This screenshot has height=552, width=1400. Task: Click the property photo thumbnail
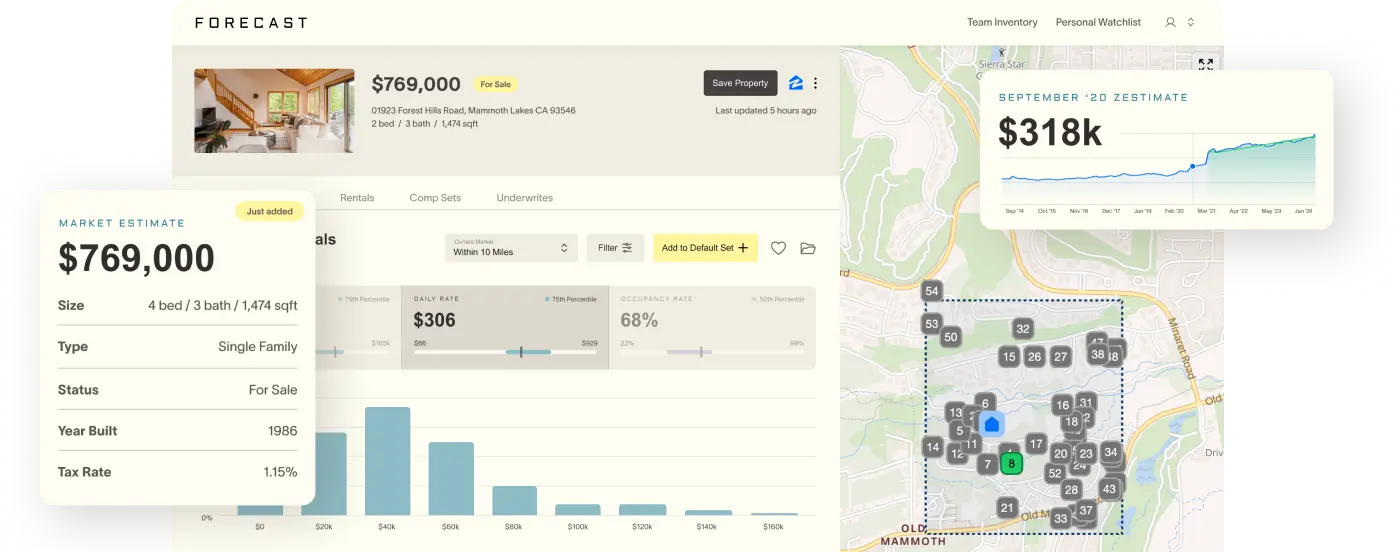274,110
